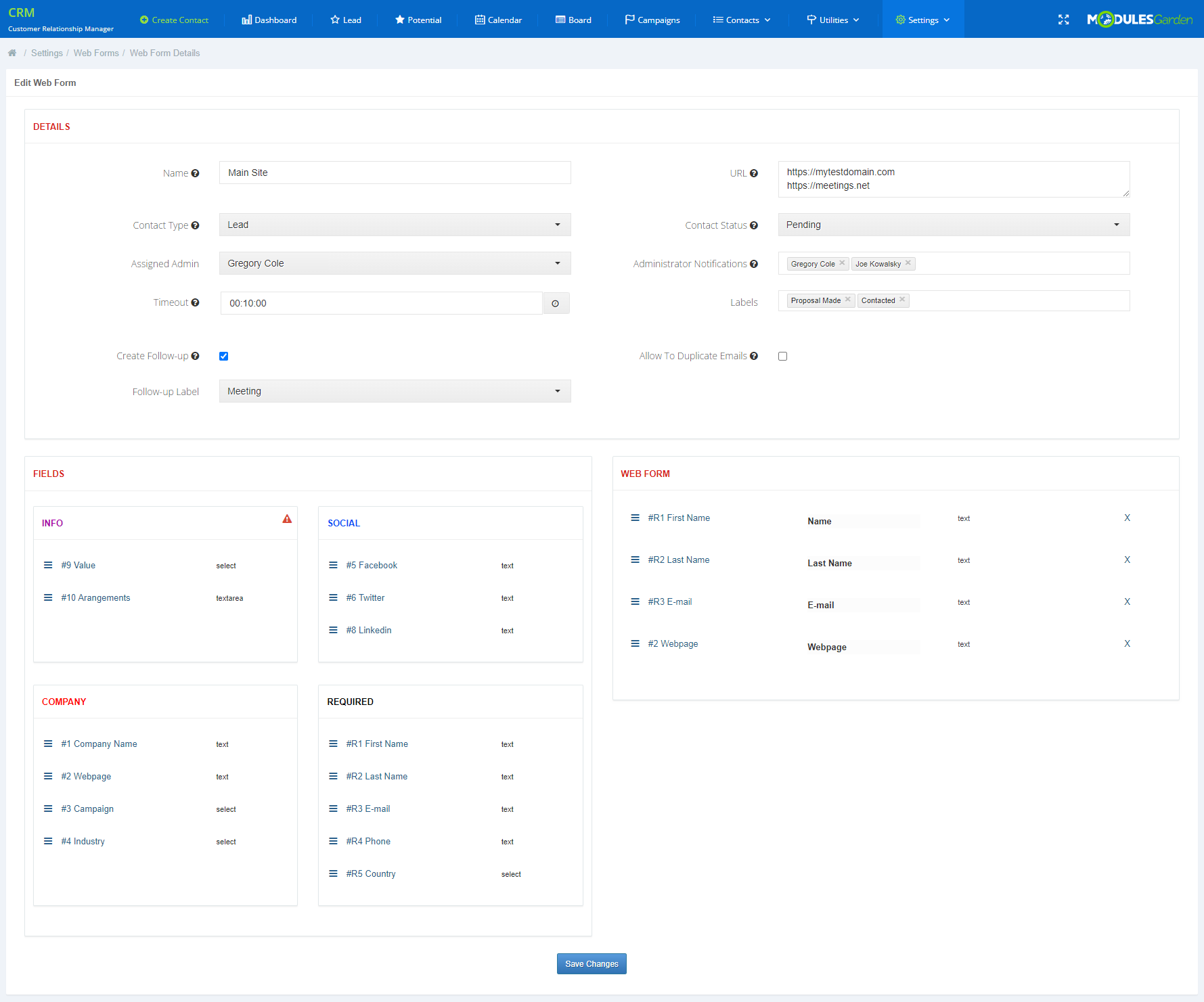Grab drag handle of #R4 Phone field
The width and height of the screenshot is (1204, 1002).
[x=333, y=841]
